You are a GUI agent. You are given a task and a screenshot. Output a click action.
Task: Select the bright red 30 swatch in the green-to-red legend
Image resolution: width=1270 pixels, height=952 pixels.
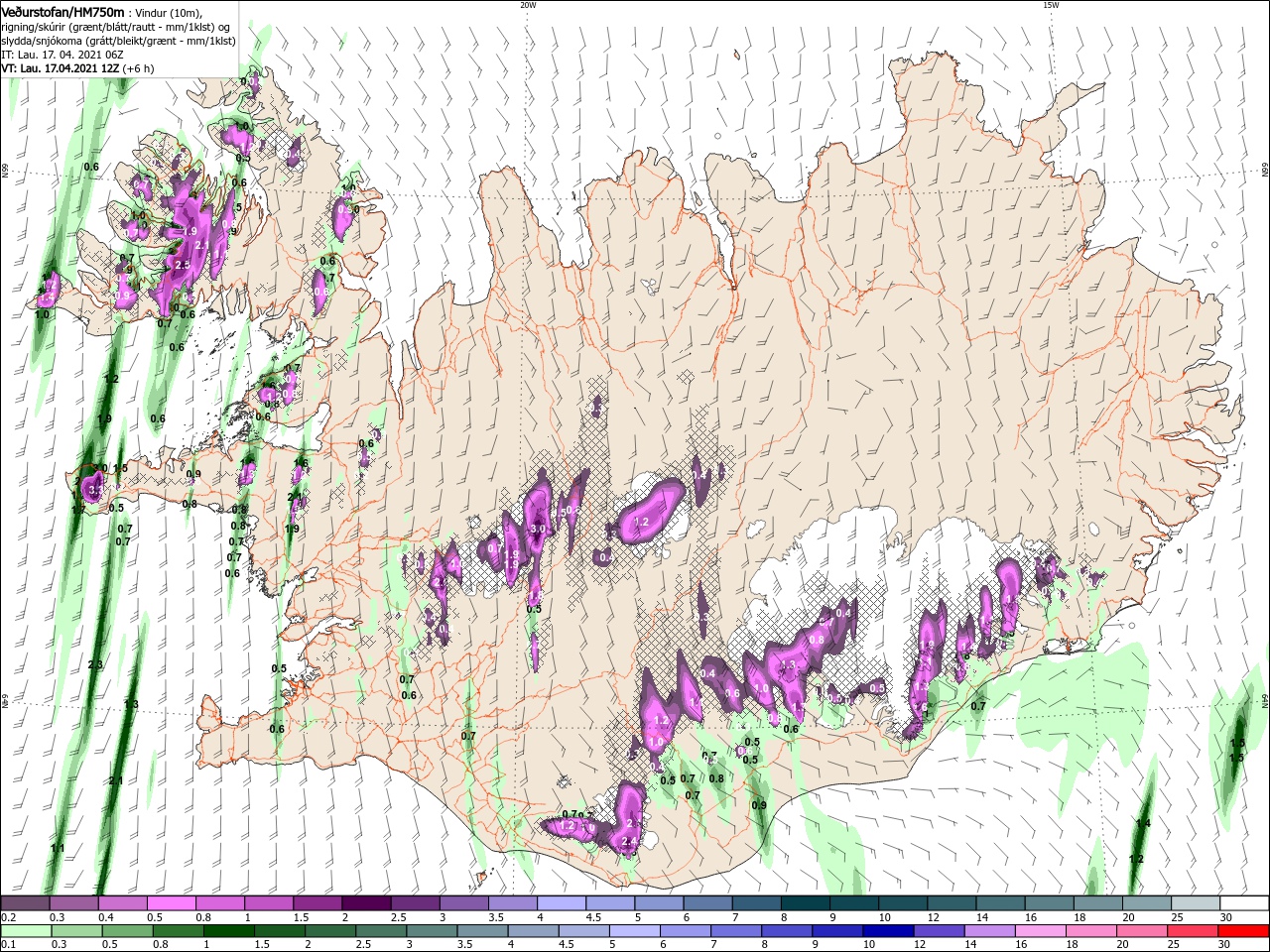pos(1242,931)
